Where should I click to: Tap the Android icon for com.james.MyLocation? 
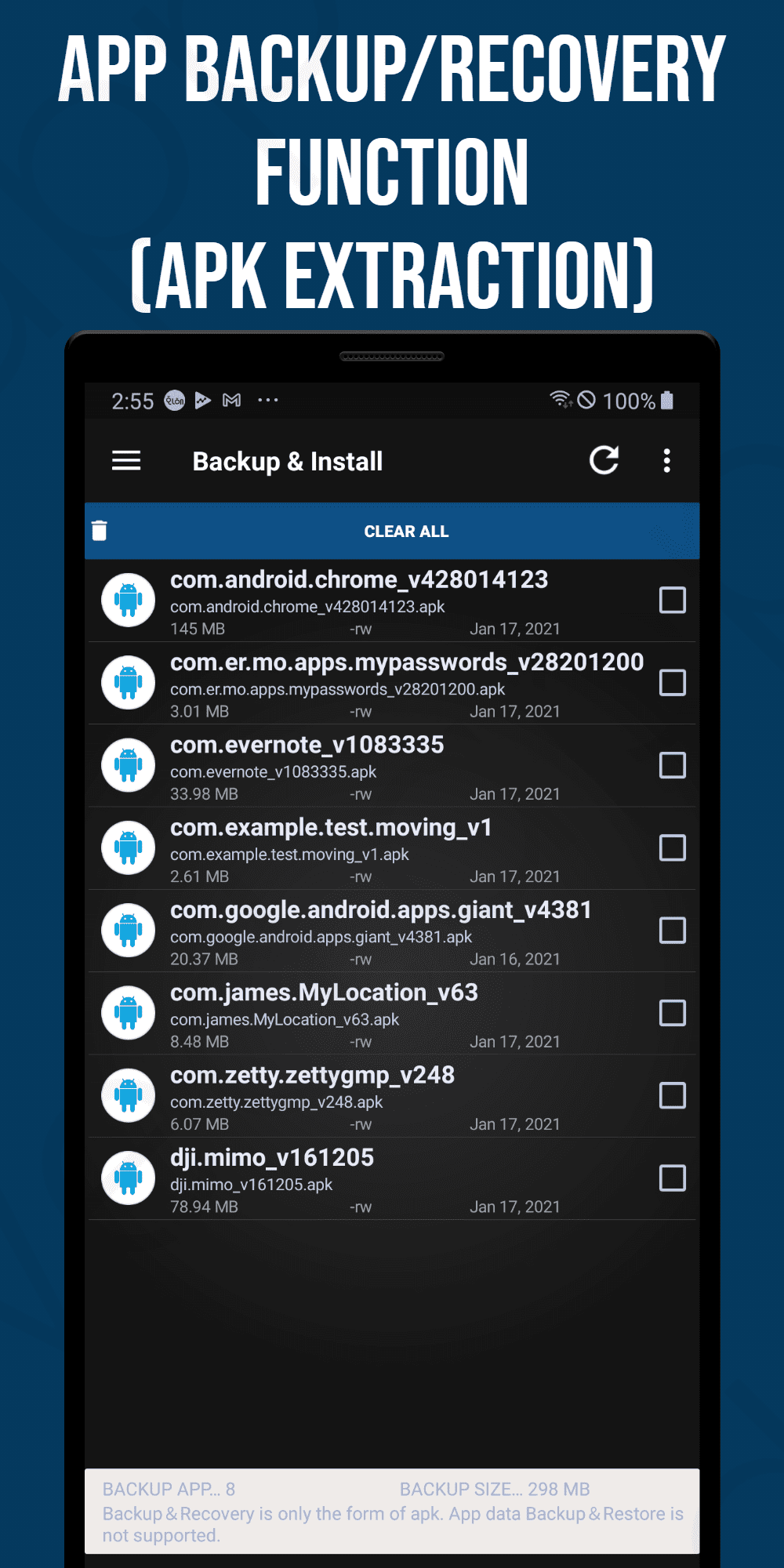[129, 1013]
